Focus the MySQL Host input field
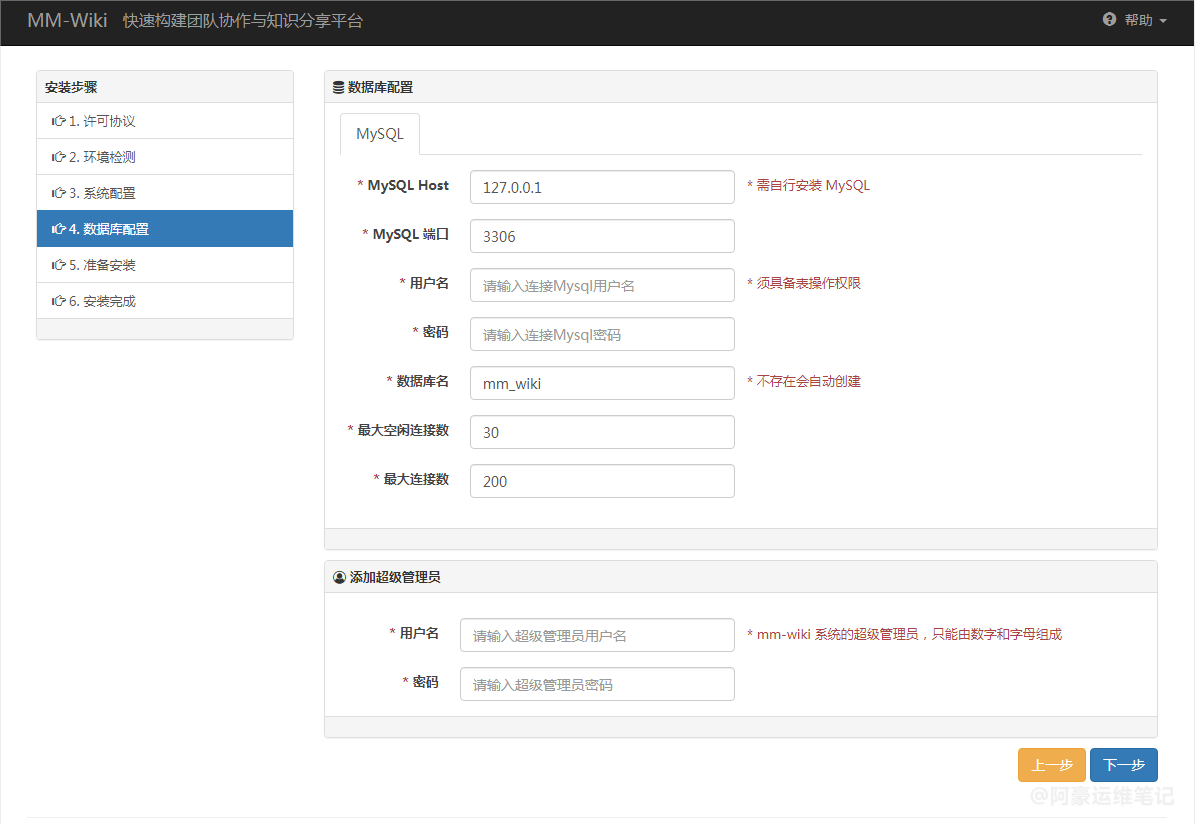 [602, 187]
